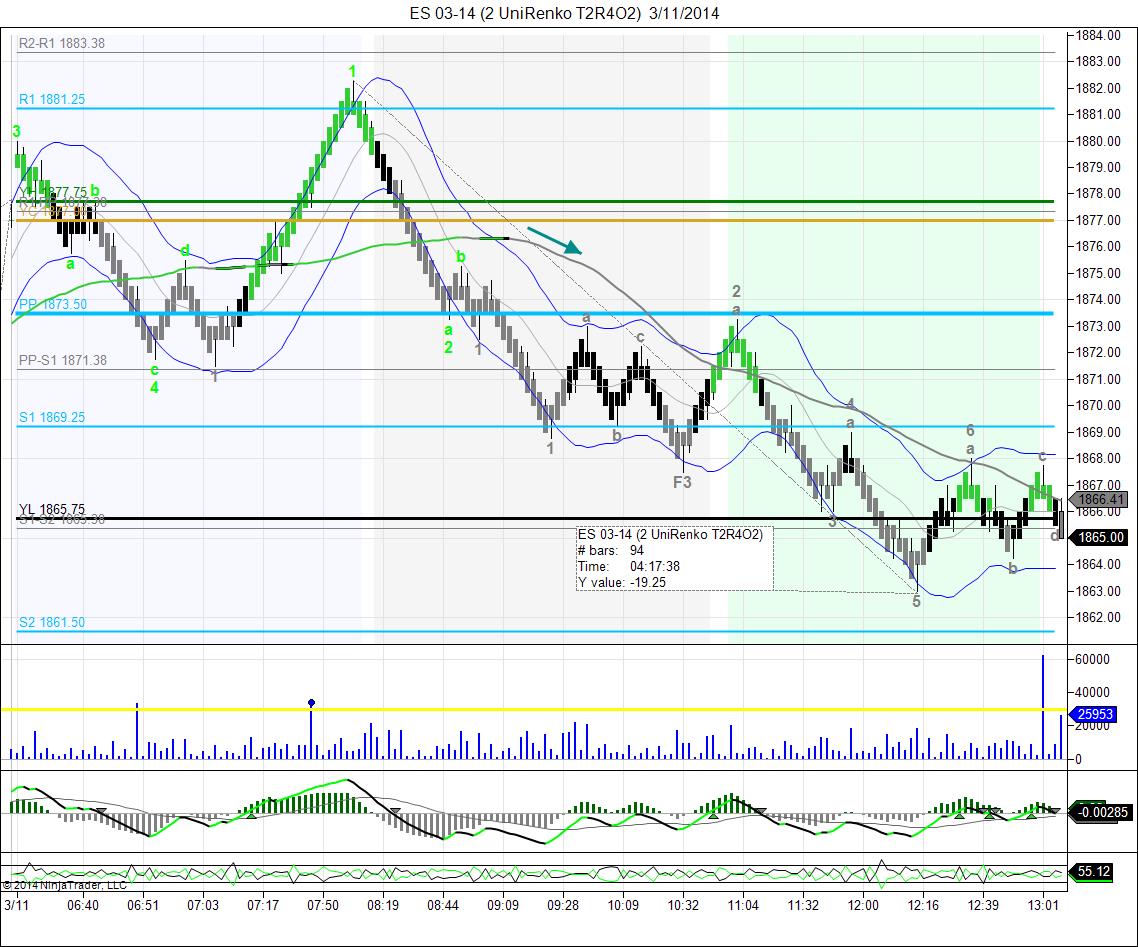
Task: Click the '# bars: 94' info line
Action: coord(610,550)
